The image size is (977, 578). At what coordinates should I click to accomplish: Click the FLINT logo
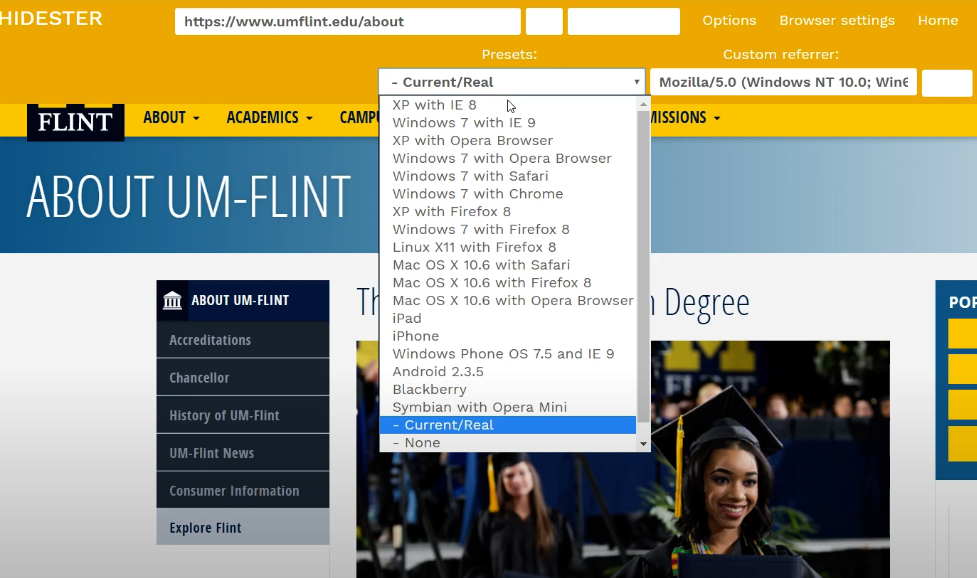pyautogui.click(x=75, y=122)
